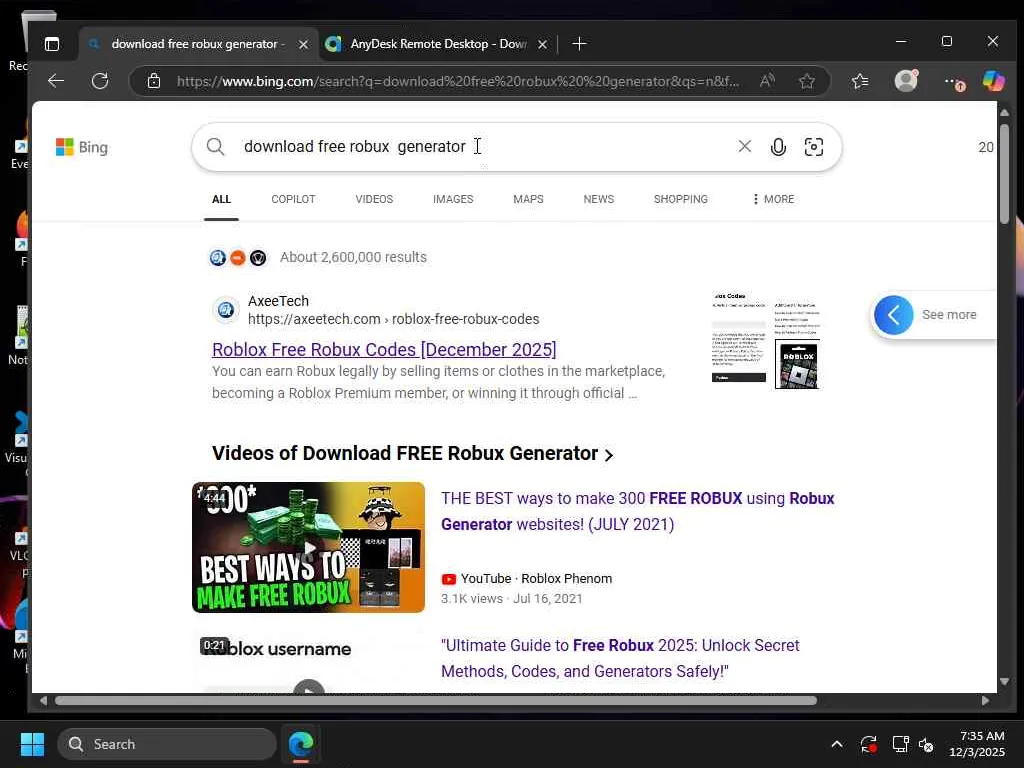
Task: Click the scroll down arrow of vertical scrollbar
Action: [x=1004, y=682]
